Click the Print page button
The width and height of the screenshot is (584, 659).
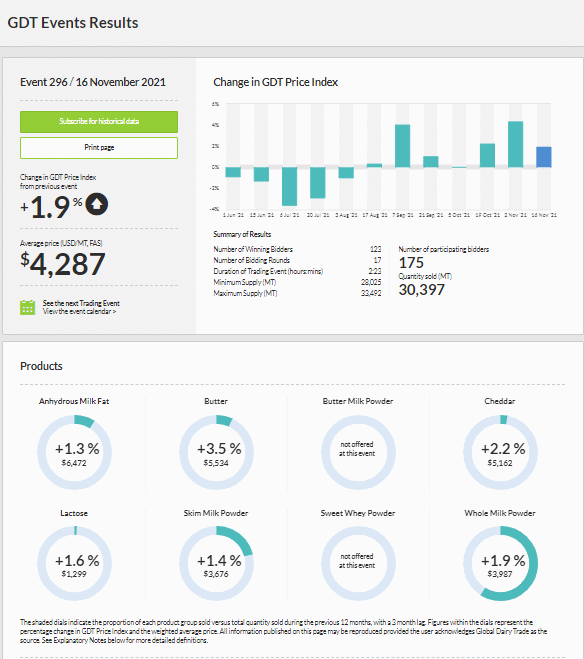(99, 148)
